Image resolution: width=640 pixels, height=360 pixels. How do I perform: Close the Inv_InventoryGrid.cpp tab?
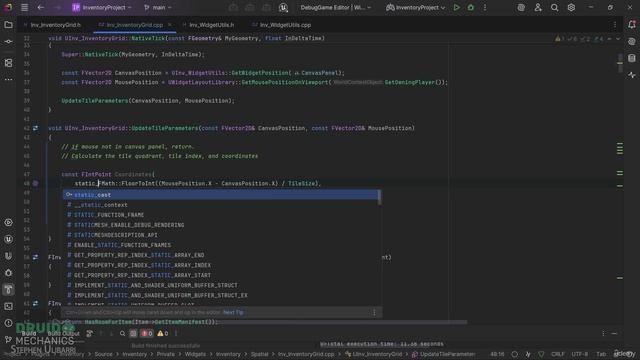169,25
